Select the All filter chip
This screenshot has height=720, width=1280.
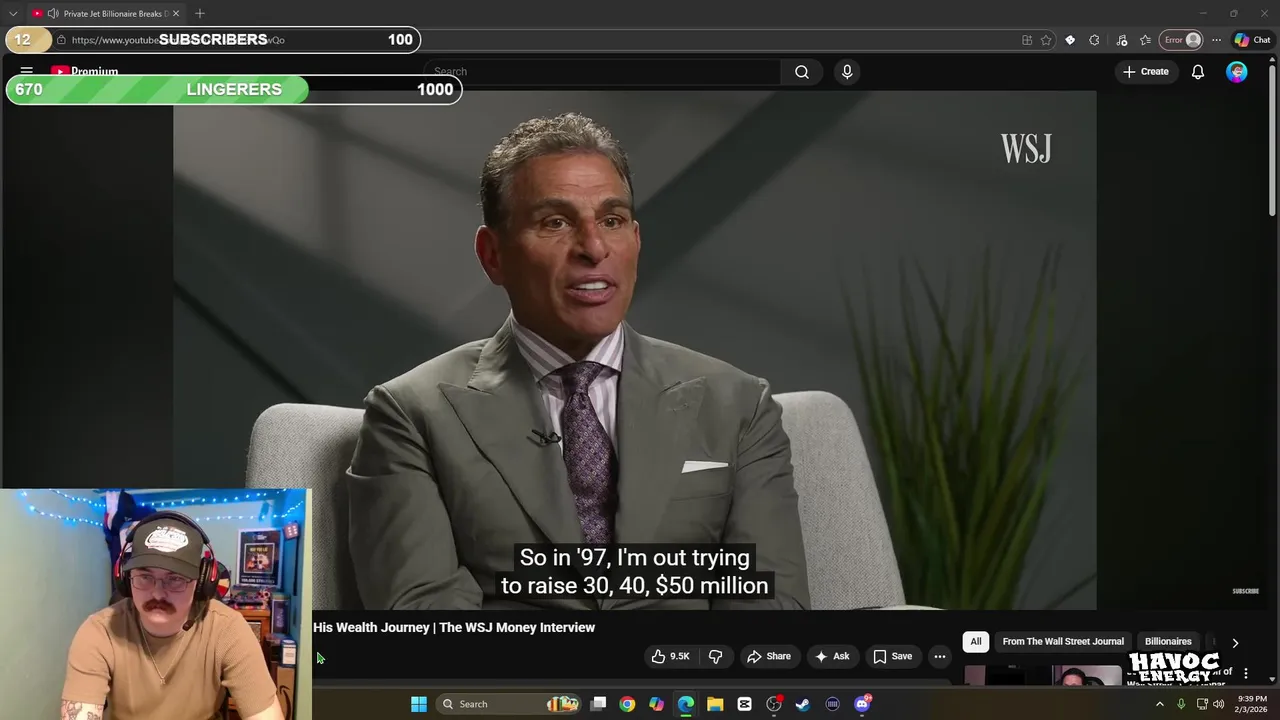pos(976,641)
